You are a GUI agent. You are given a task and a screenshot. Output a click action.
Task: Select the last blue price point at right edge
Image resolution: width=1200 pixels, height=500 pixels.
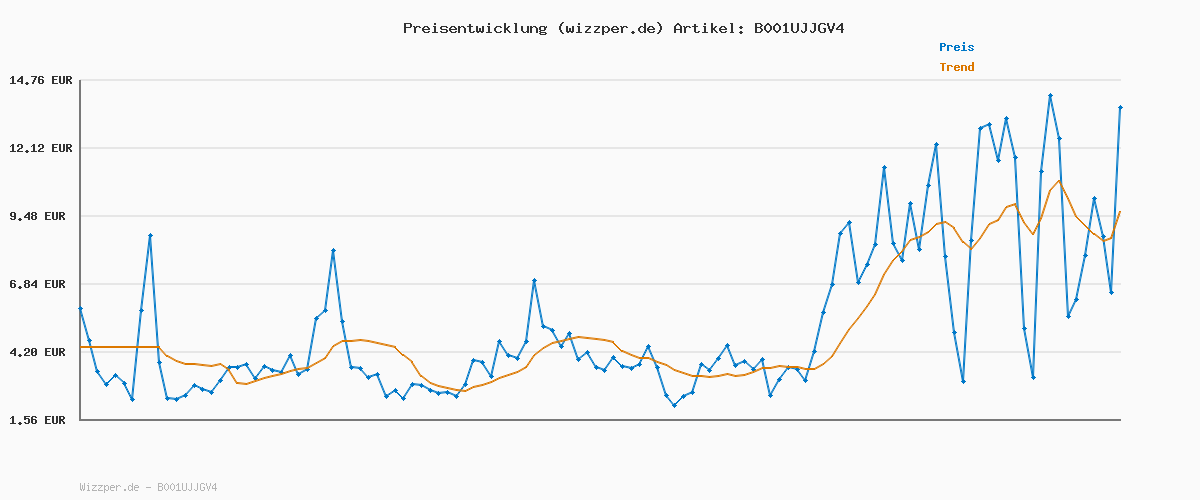point(1120,107)
